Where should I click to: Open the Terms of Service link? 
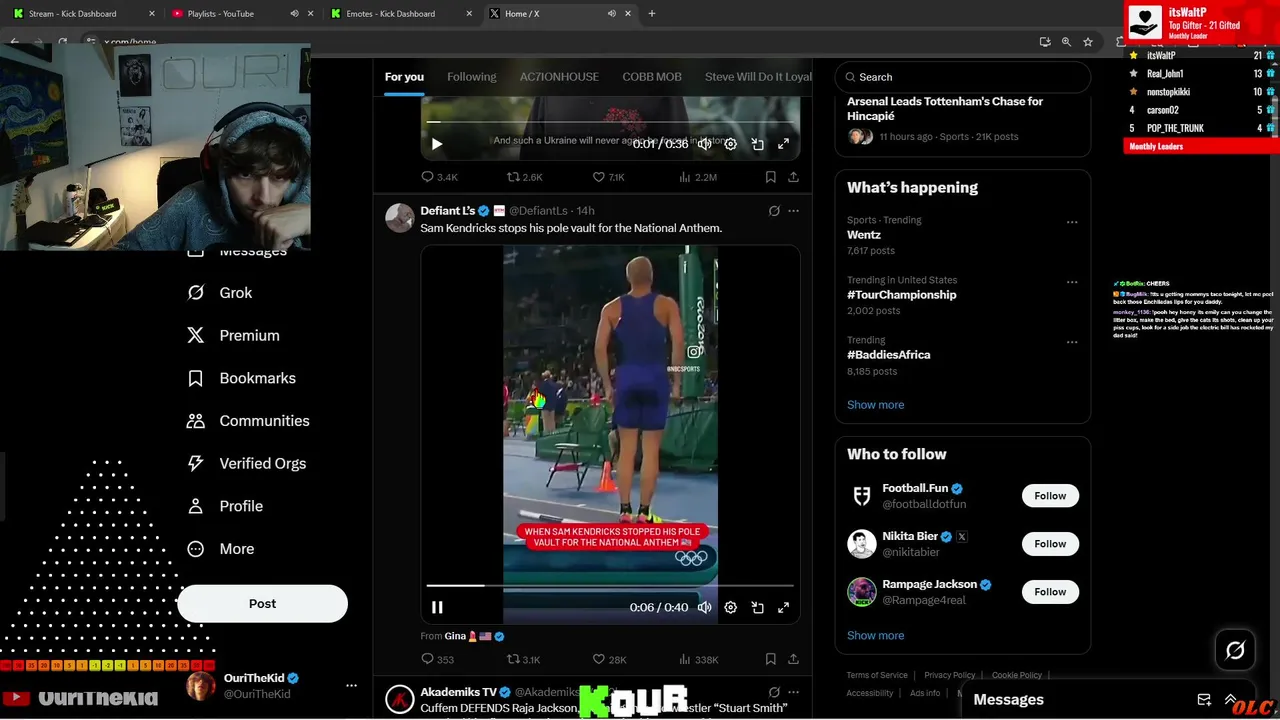tap(877, 675)
